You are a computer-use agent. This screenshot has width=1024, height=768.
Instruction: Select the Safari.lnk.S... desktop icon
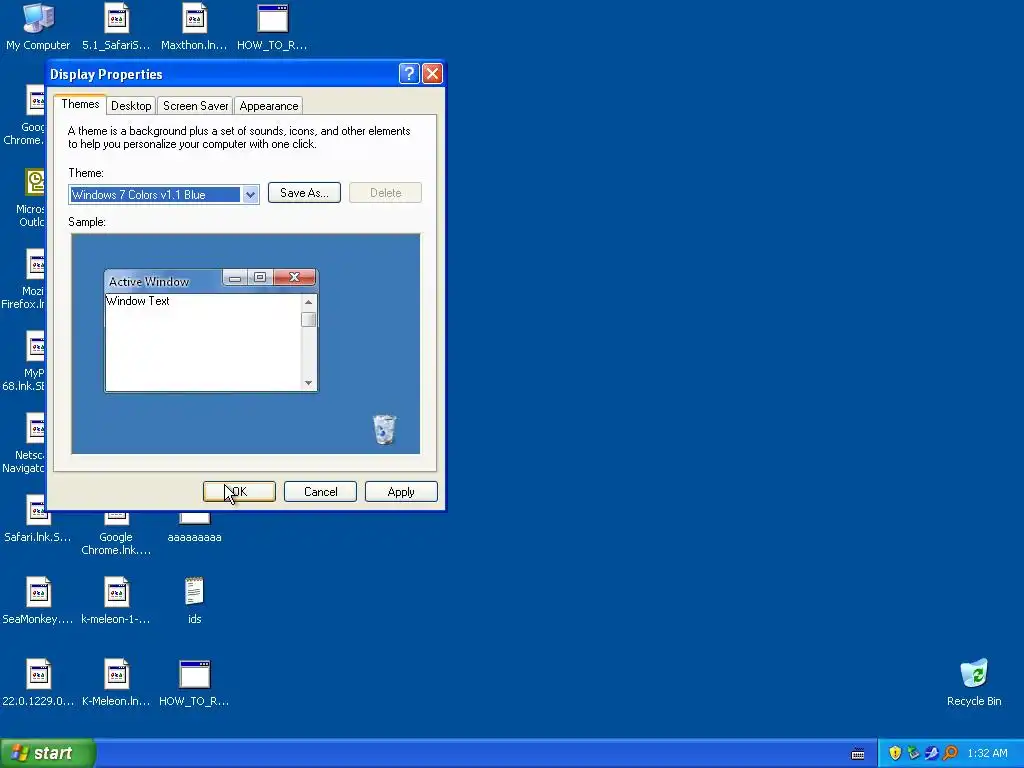[38, 519]
